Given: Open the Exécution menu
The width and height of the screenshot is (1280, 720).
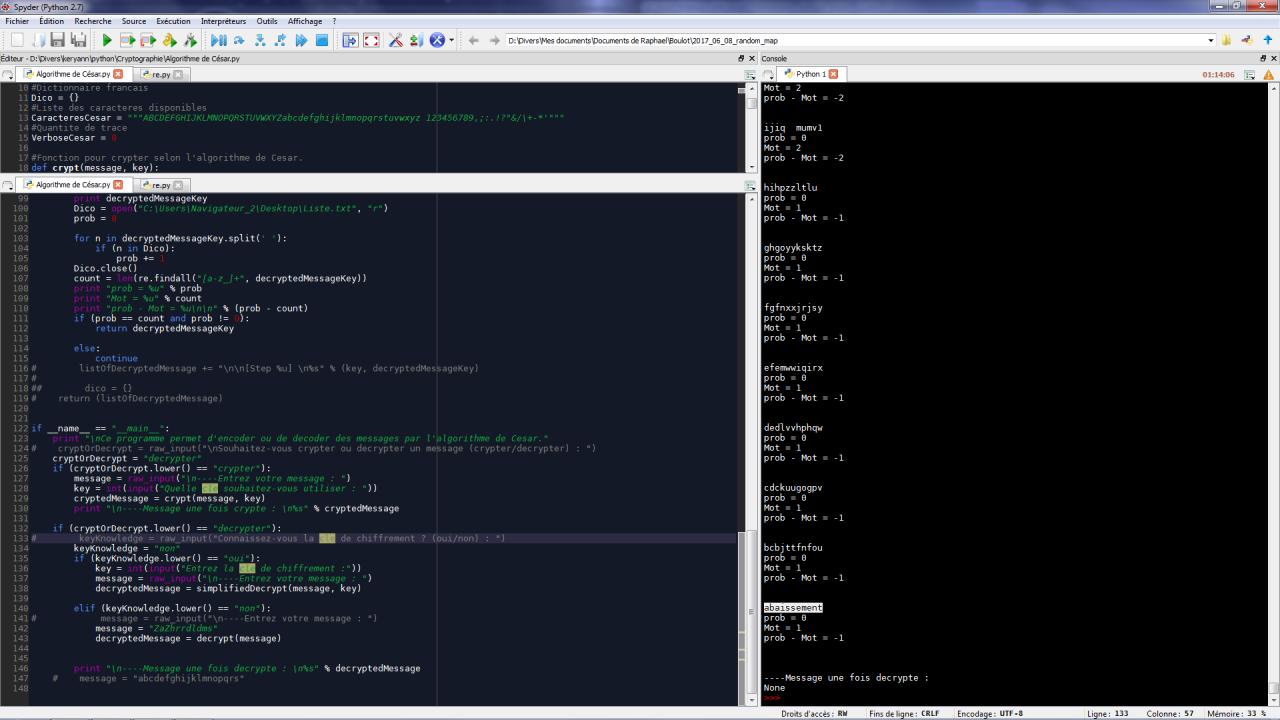Looking at the screenshot, I should point(173,21).
